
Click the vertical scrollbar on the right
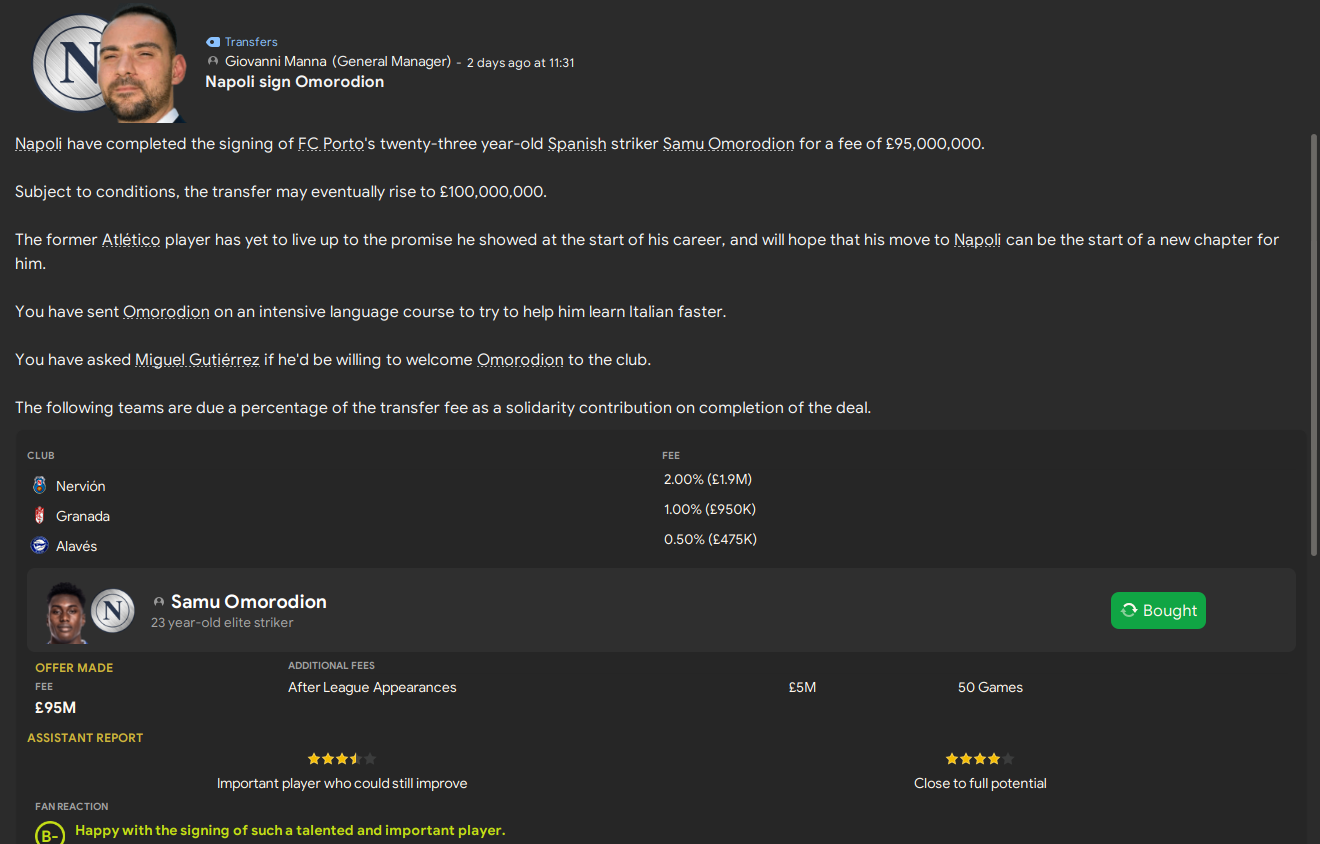[1313, 345]
